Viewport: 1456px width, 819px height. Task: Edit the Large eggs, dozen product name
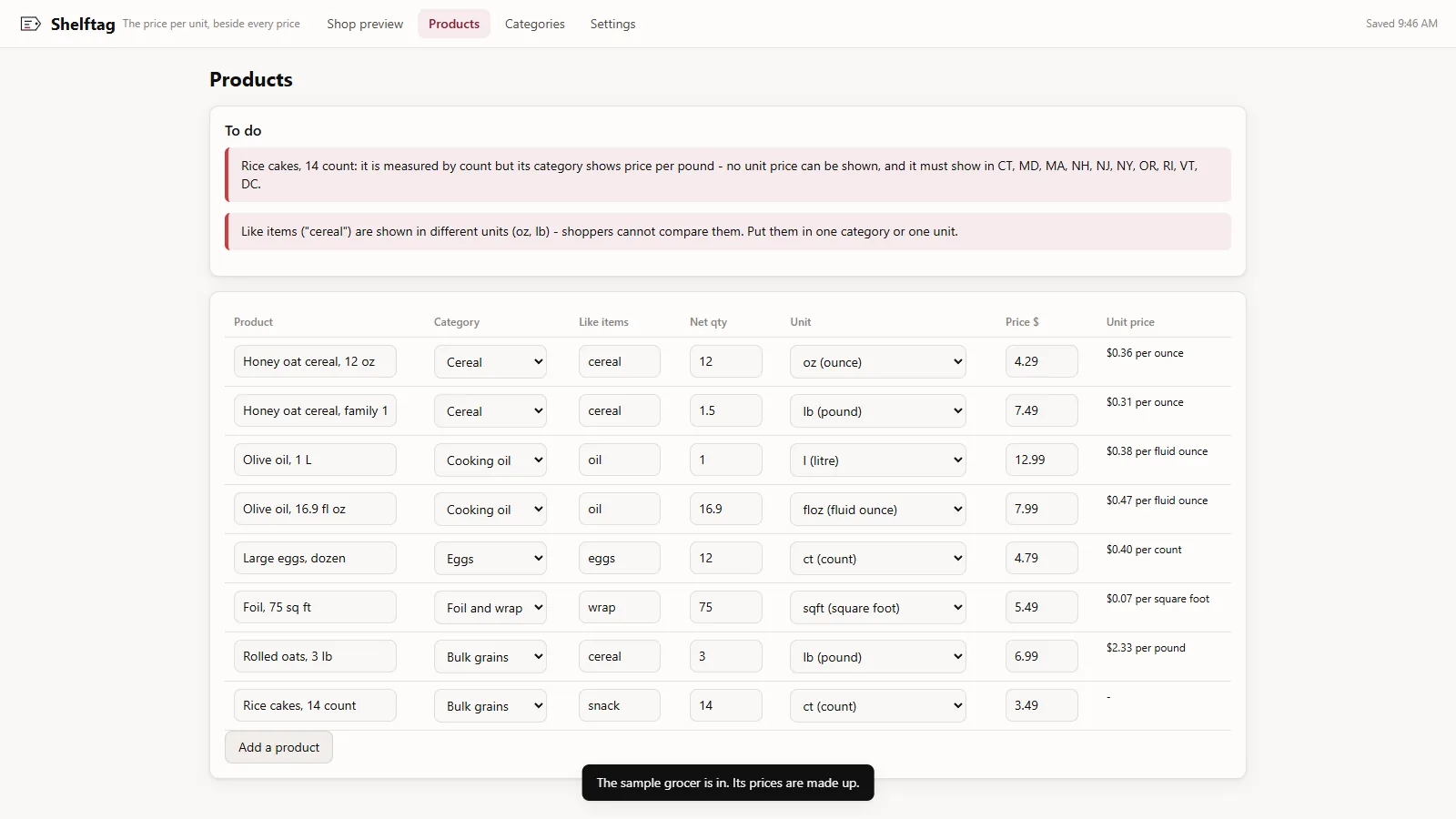pyautogui.click(x=315, y=558)
